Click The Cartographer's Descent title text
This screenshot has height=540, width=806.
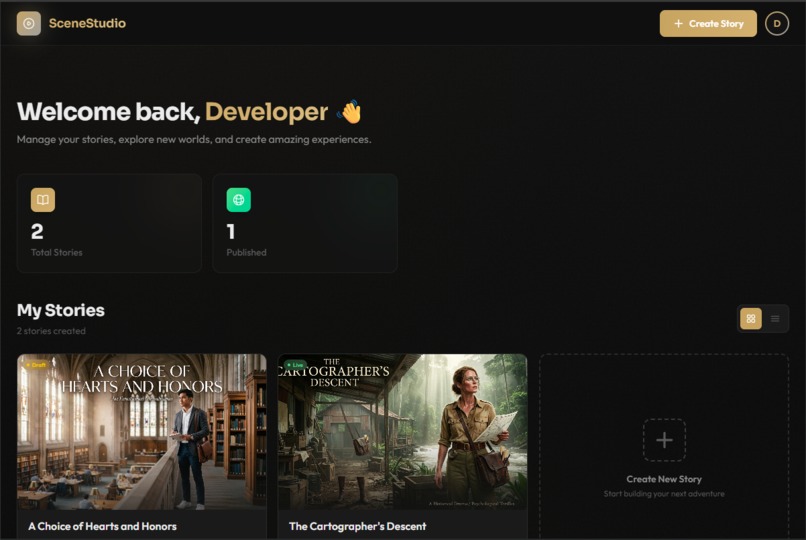point(357,526)
